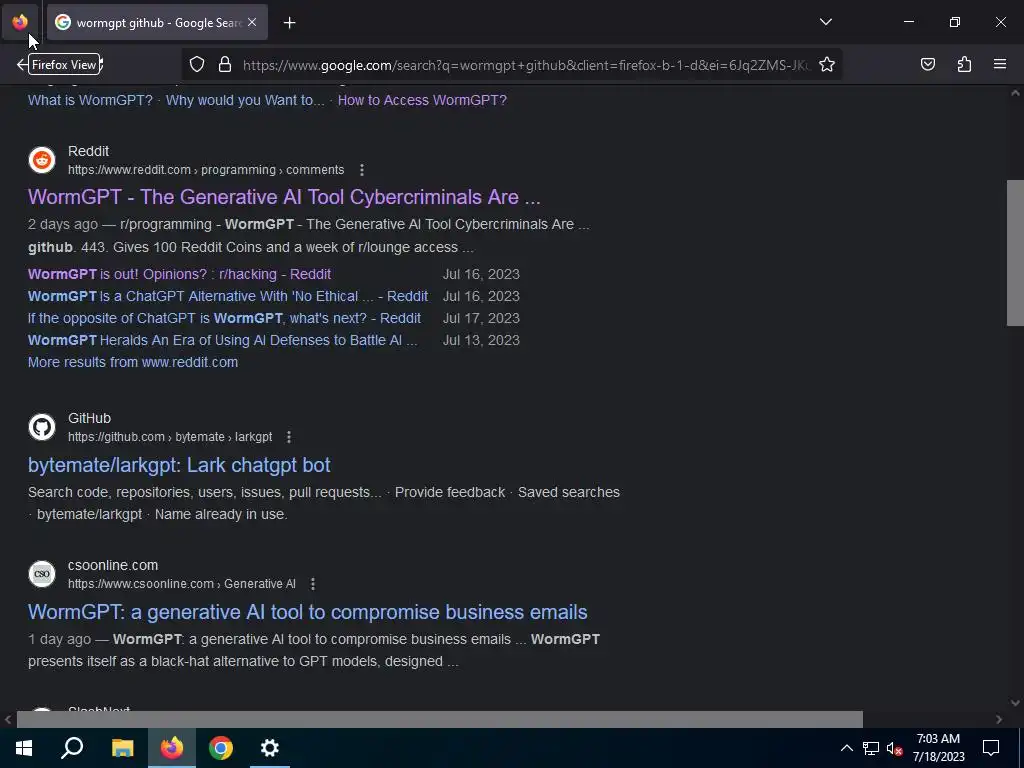
Task: Click the 'https://www.csoonline.com › Generative AI' breadcrumb
Action: [182, 584]
